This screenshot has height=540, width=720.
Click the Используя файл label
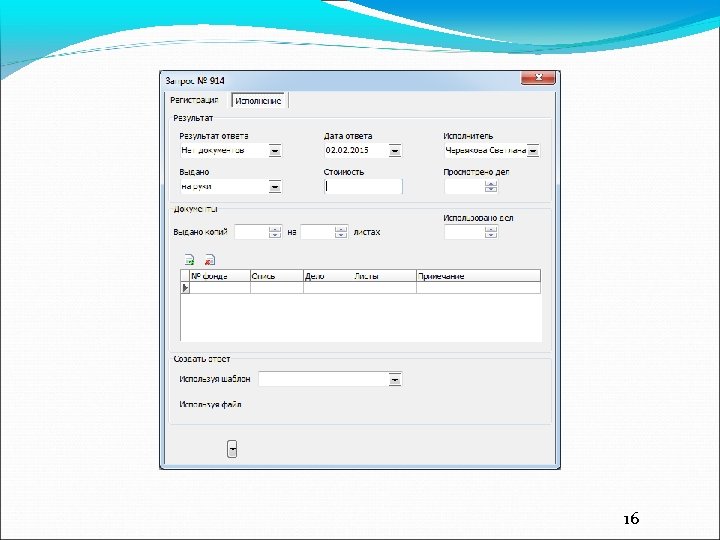(x=210, y=405)
